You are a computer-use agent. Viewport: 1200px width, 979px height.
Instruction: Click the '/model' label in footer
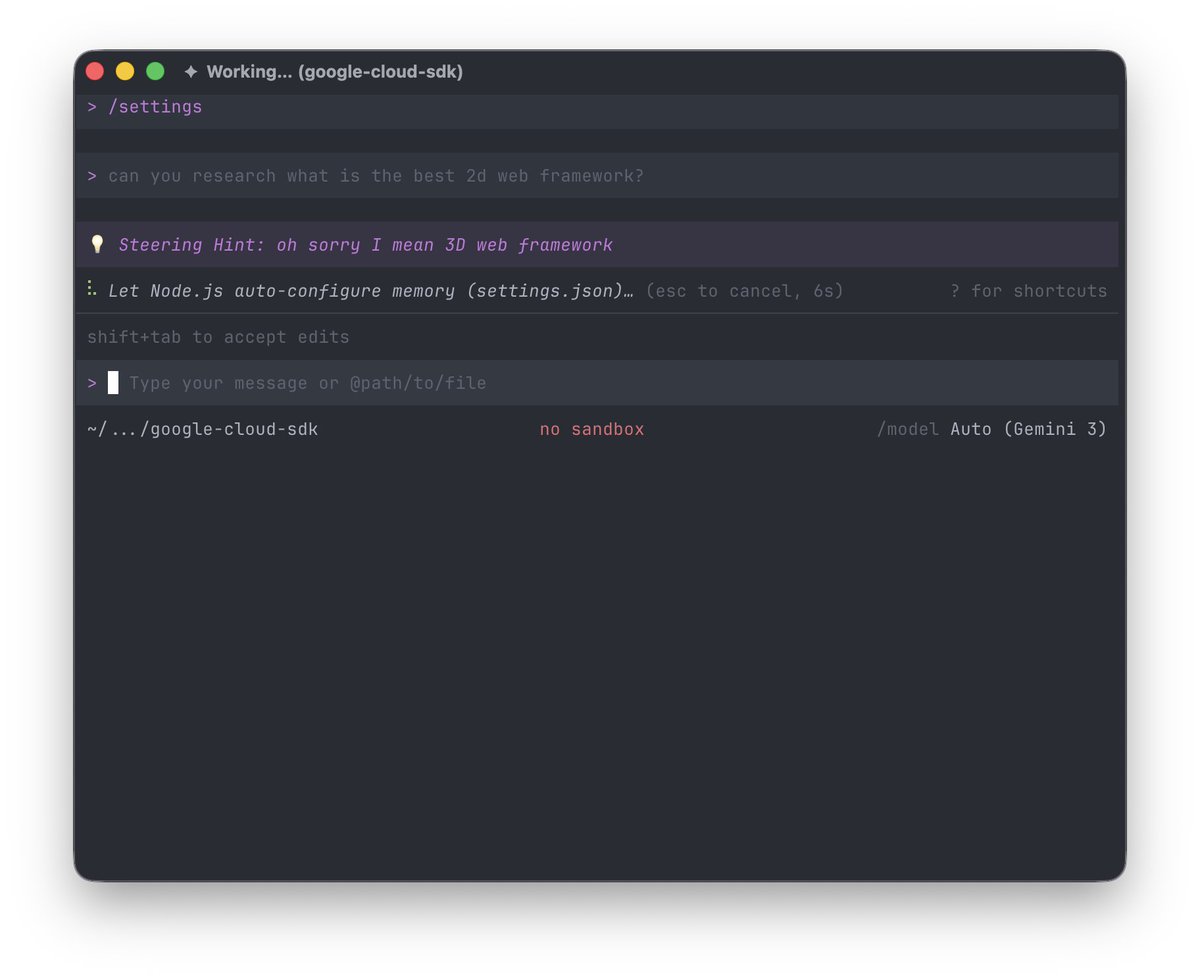[x=908, y=429]
